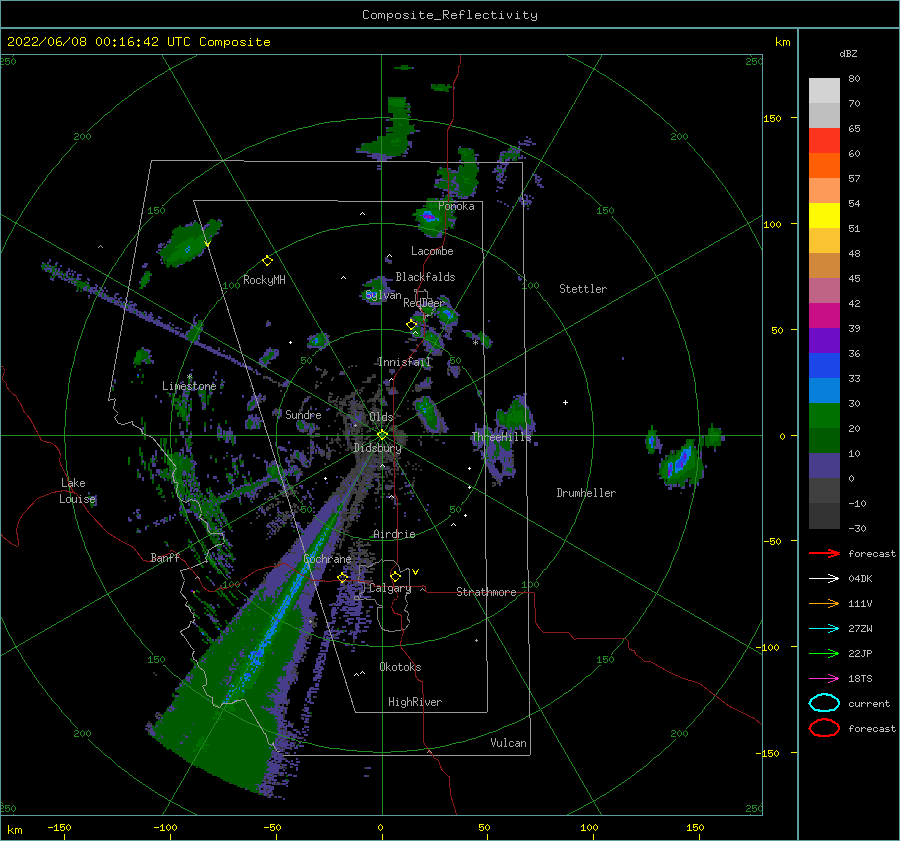
Task: Click the green 22JP arrow icon
Action: pos(824,653)
